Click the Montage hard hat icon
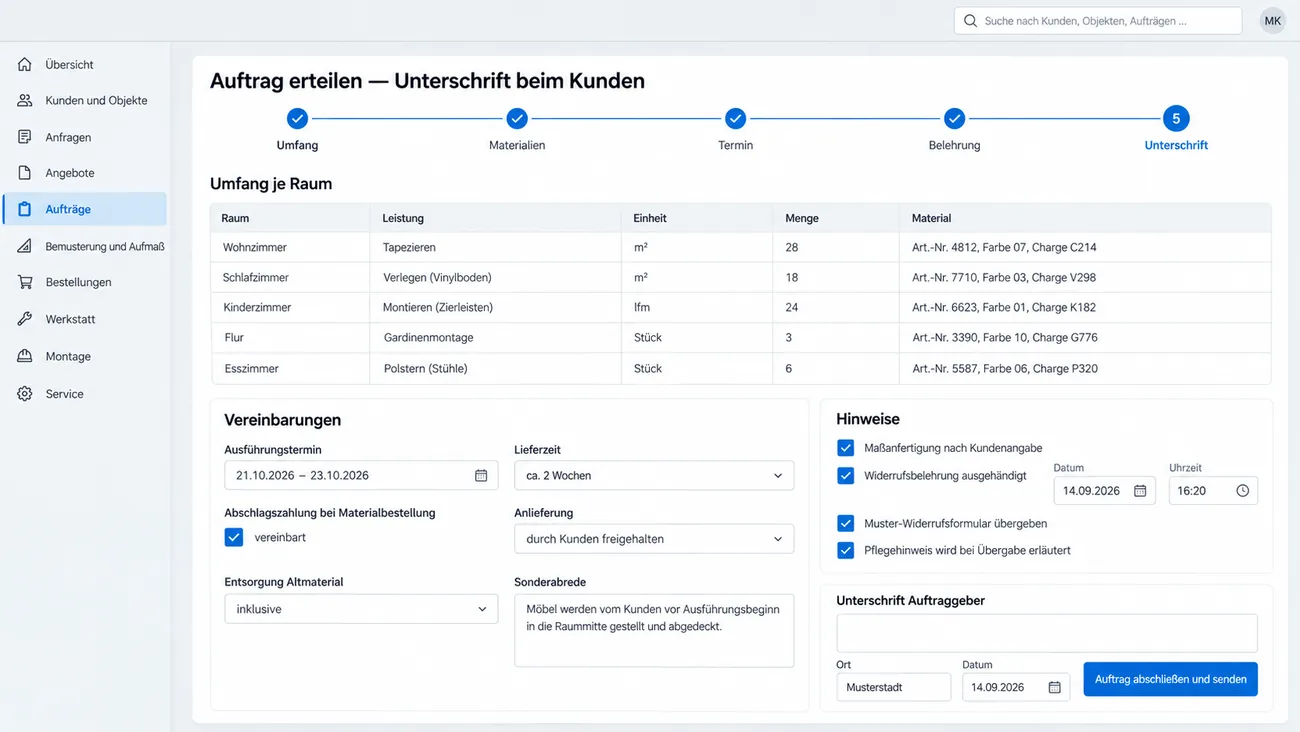 (25, 356)
